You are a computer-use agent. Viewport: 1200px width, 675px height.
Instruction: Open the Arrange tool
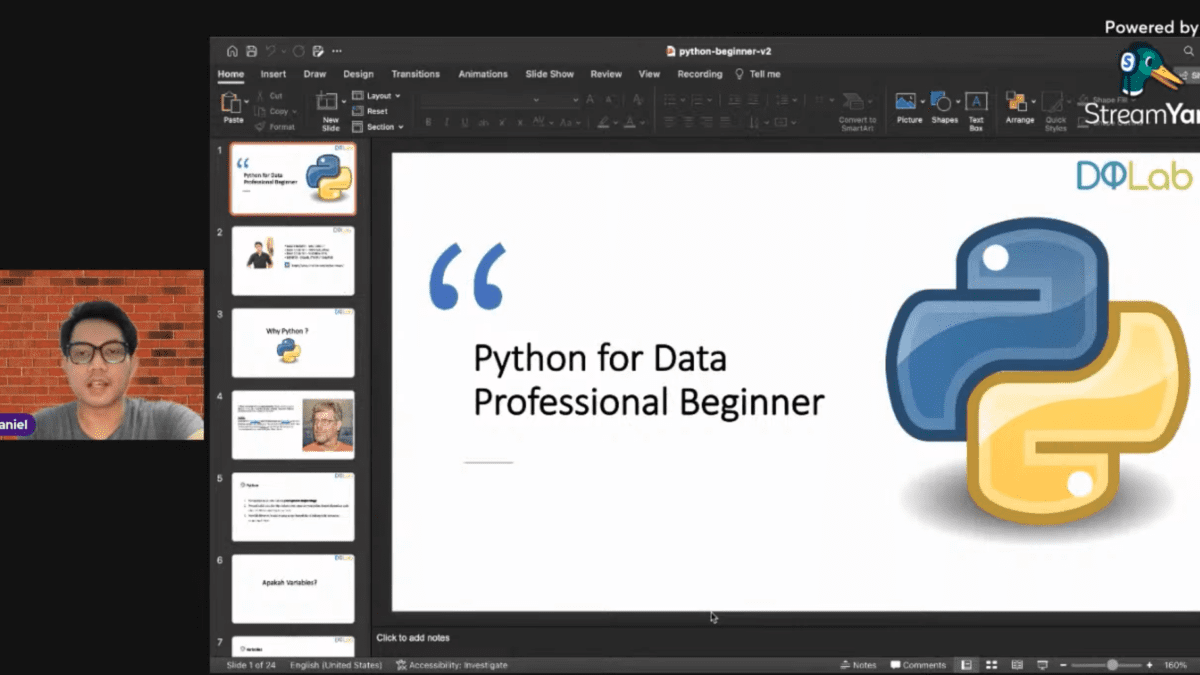coord(1019,103)
